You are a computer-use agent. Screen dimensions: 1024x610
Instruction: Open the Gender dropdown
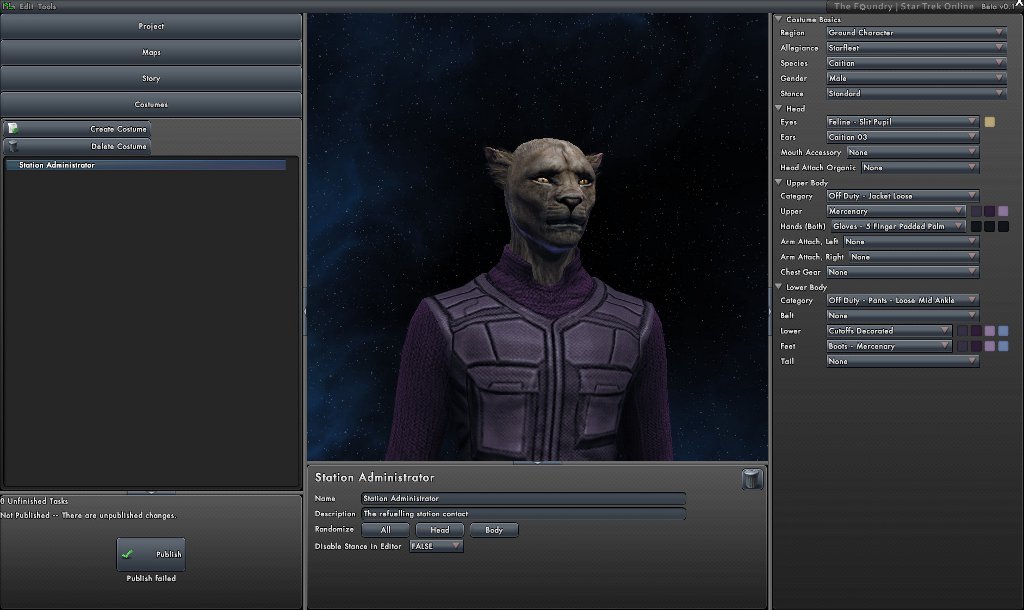[x=916, y=78]
